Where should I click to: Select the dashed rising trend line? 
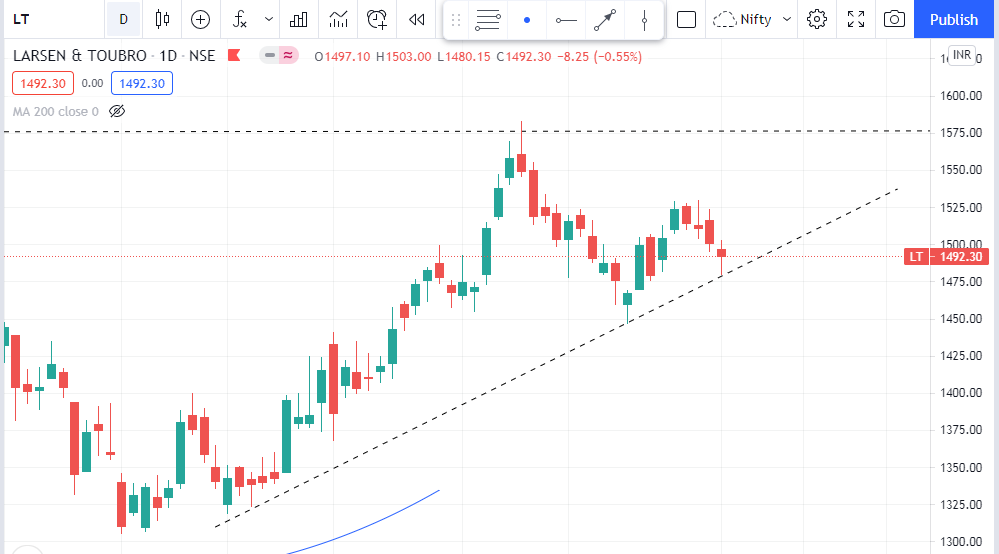click(556, 358)
